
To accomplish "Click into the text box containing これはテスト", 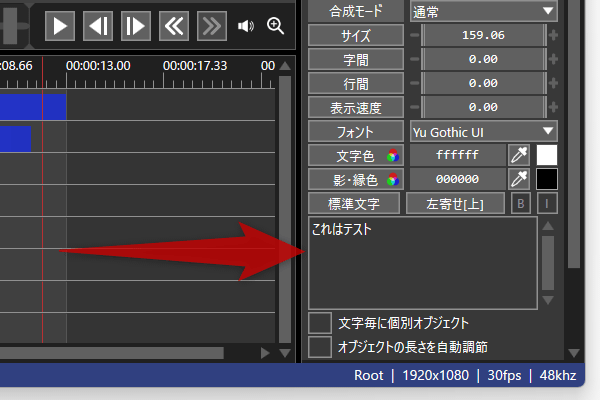I will (423, 263).
